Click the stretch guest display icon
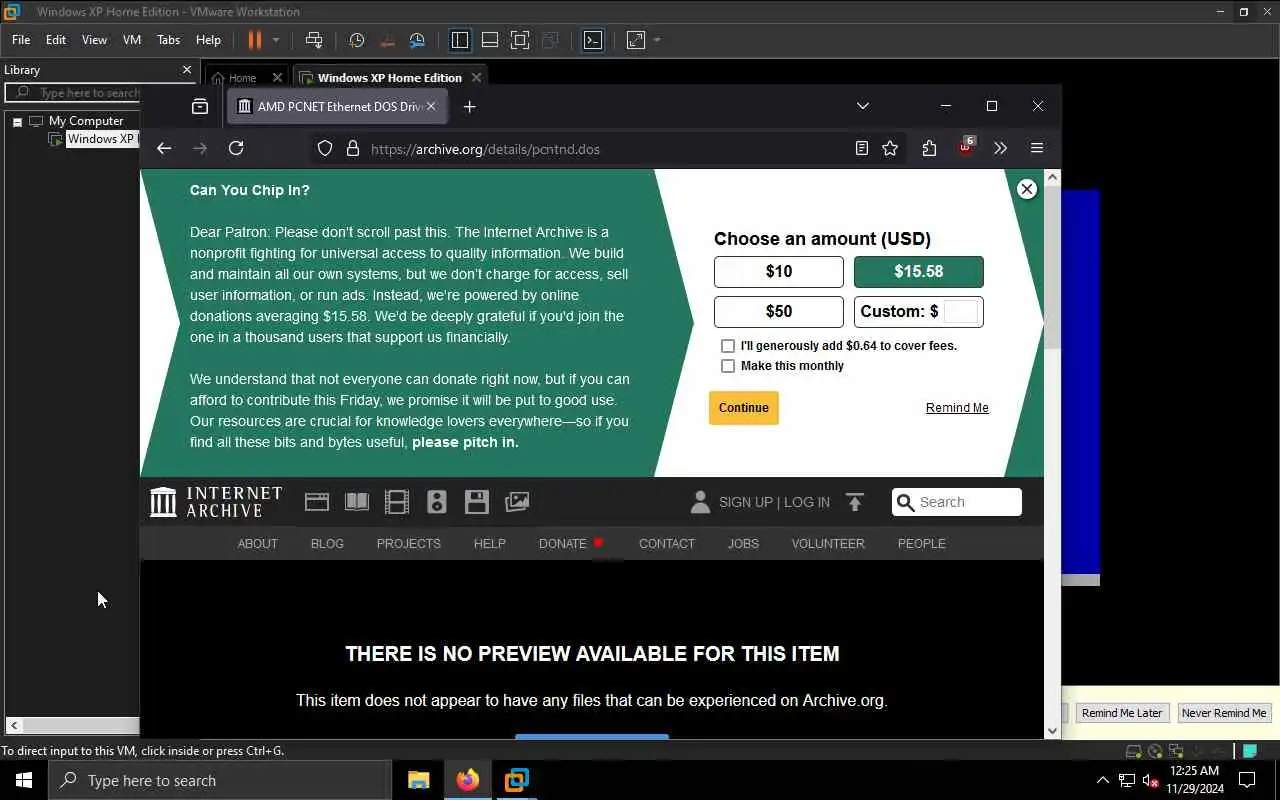The width and height of the screenshot is (1280, 800). (x=636, y=40)
